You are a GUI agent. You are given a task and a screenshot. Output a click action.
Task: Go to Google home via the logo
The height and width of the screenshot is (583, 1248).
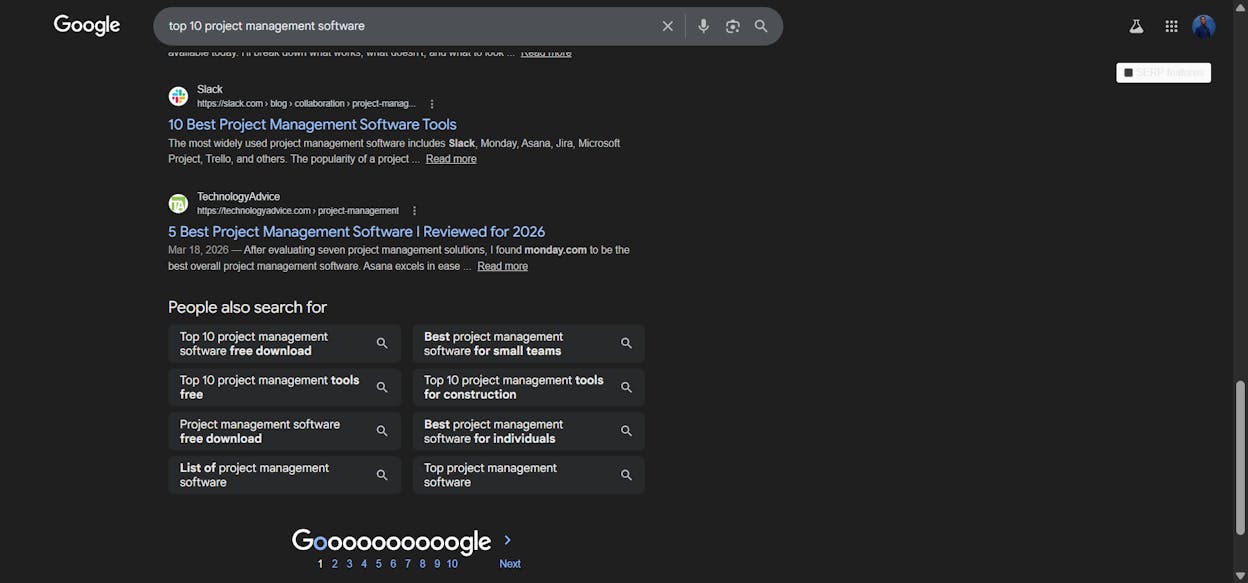[87, 26]
